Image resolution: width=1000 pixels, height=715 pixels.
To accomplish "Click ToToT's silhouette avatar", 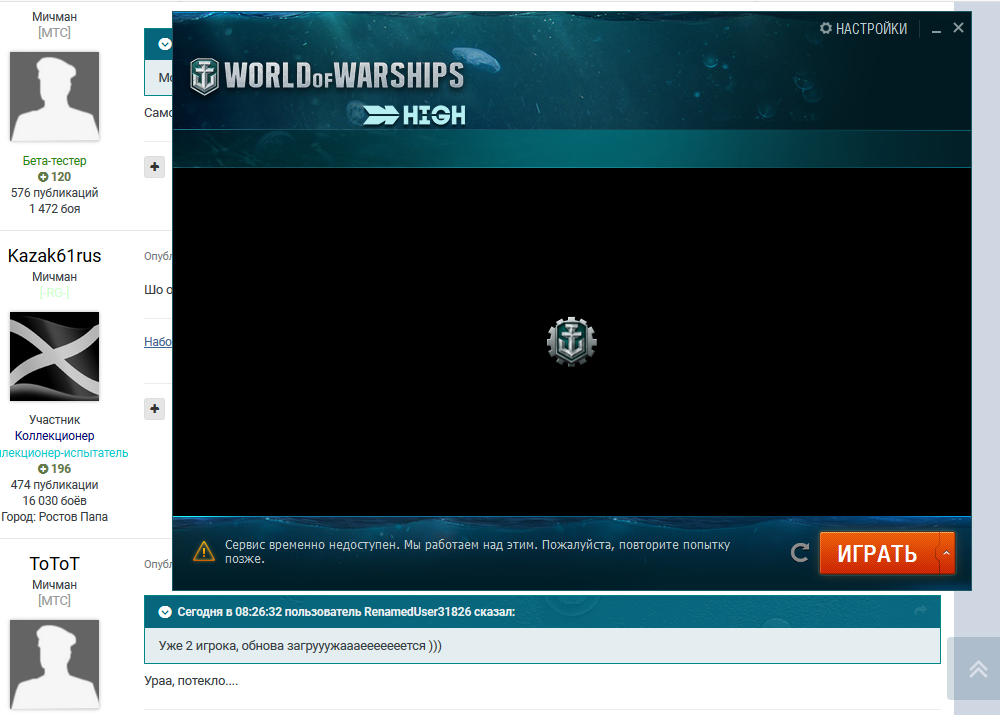I will (x=54, y=664).
